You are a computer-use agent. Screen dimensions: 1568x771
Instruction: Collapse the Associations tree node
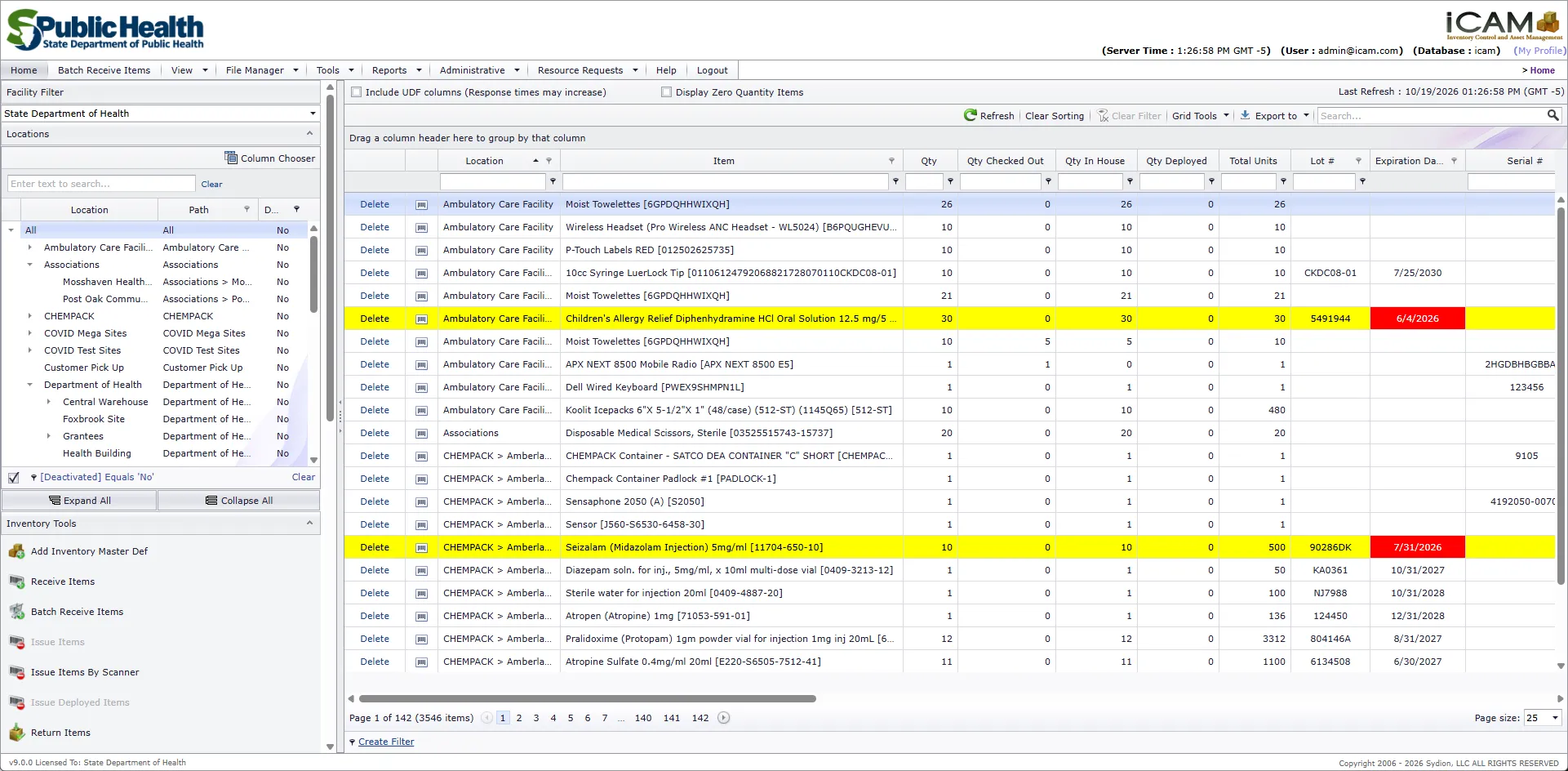point(30,265)
